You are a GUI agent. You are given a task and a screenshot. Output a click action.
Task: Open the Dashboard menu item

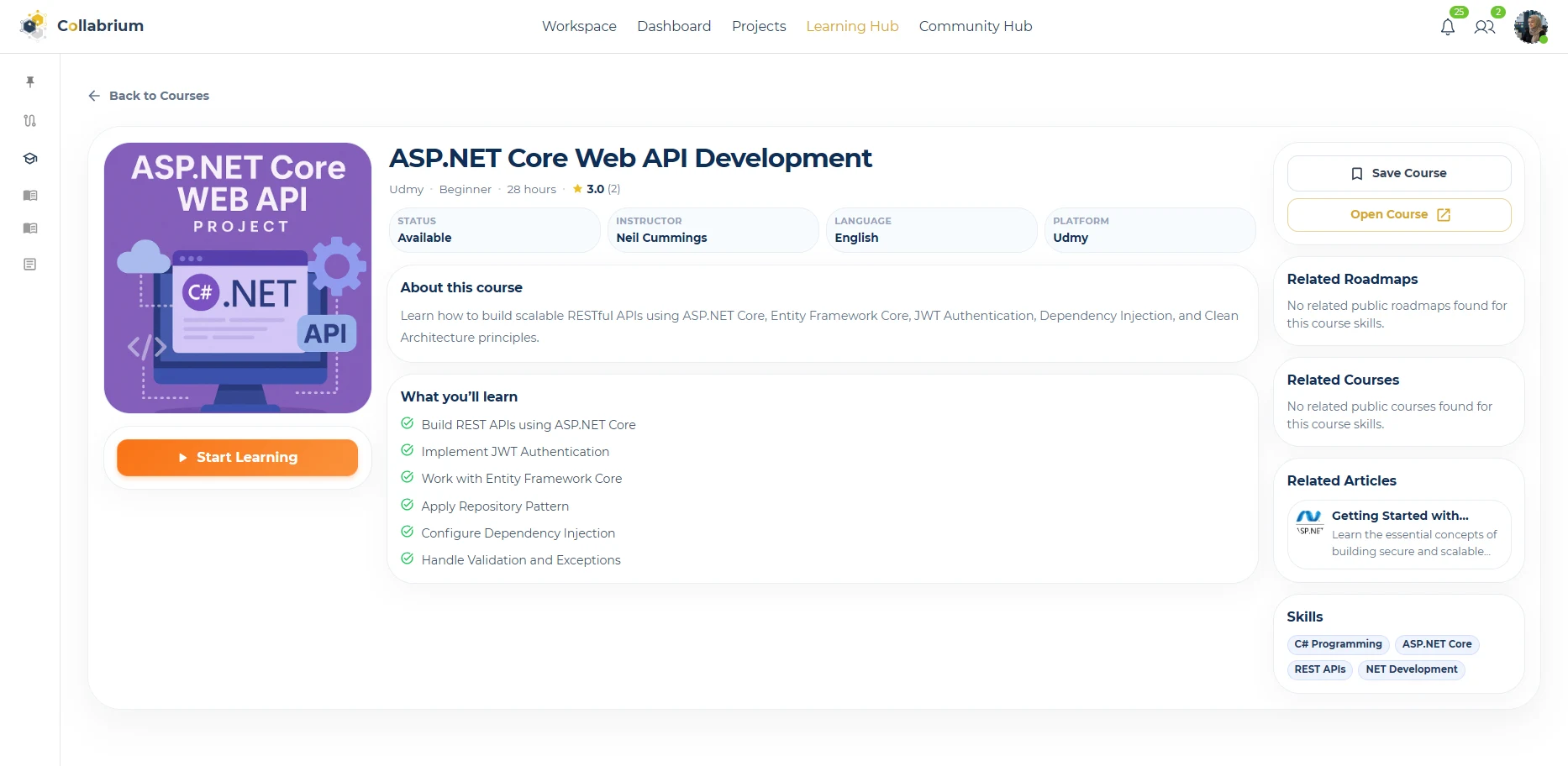point(674,26)
